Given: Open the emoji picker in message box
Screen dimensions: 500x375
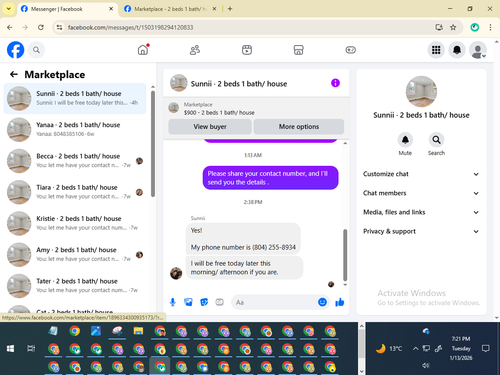Looking at the screenshot, I should 322,302.
